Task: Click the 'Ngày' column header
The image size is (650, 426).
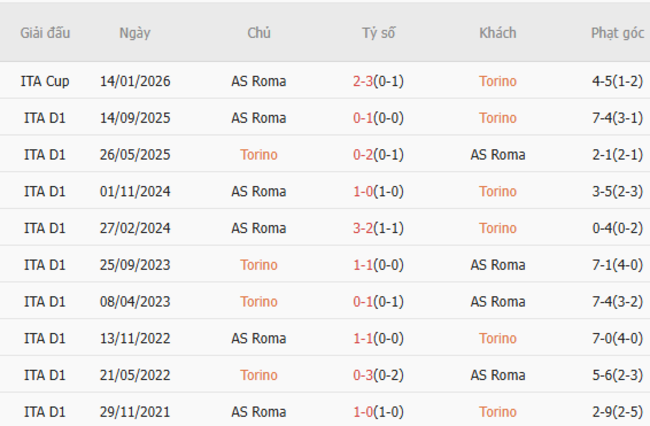Action: [135, 33]
